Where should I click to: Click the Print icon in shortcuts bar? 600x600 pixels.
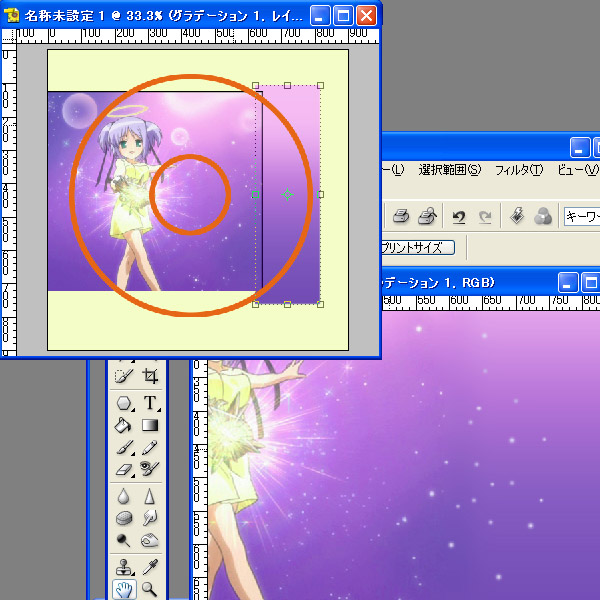[x=401, y=217]
